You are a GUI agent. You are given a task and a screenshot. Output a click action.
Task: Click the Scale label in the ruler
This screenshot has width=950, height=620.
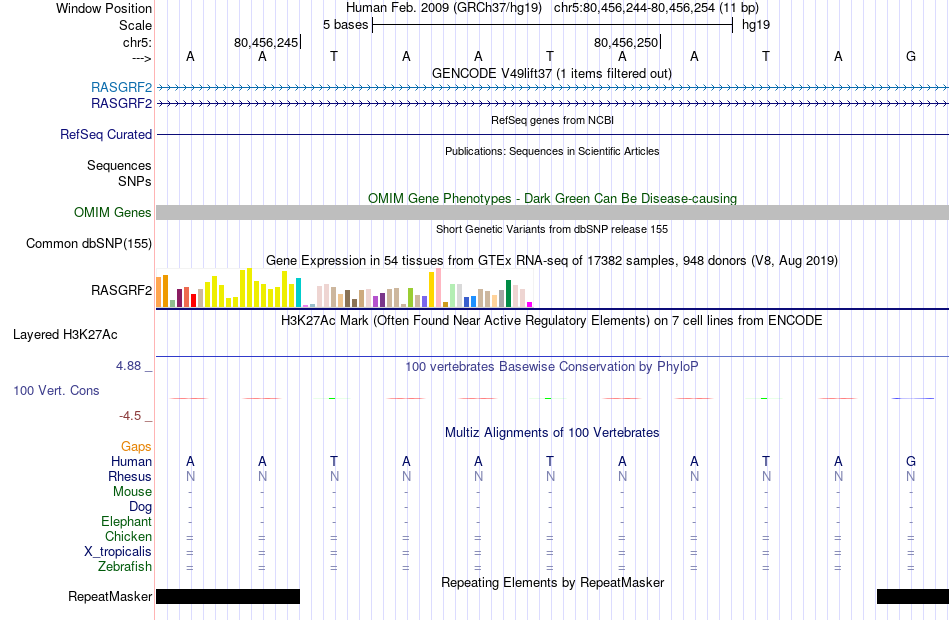coord(135,25)
